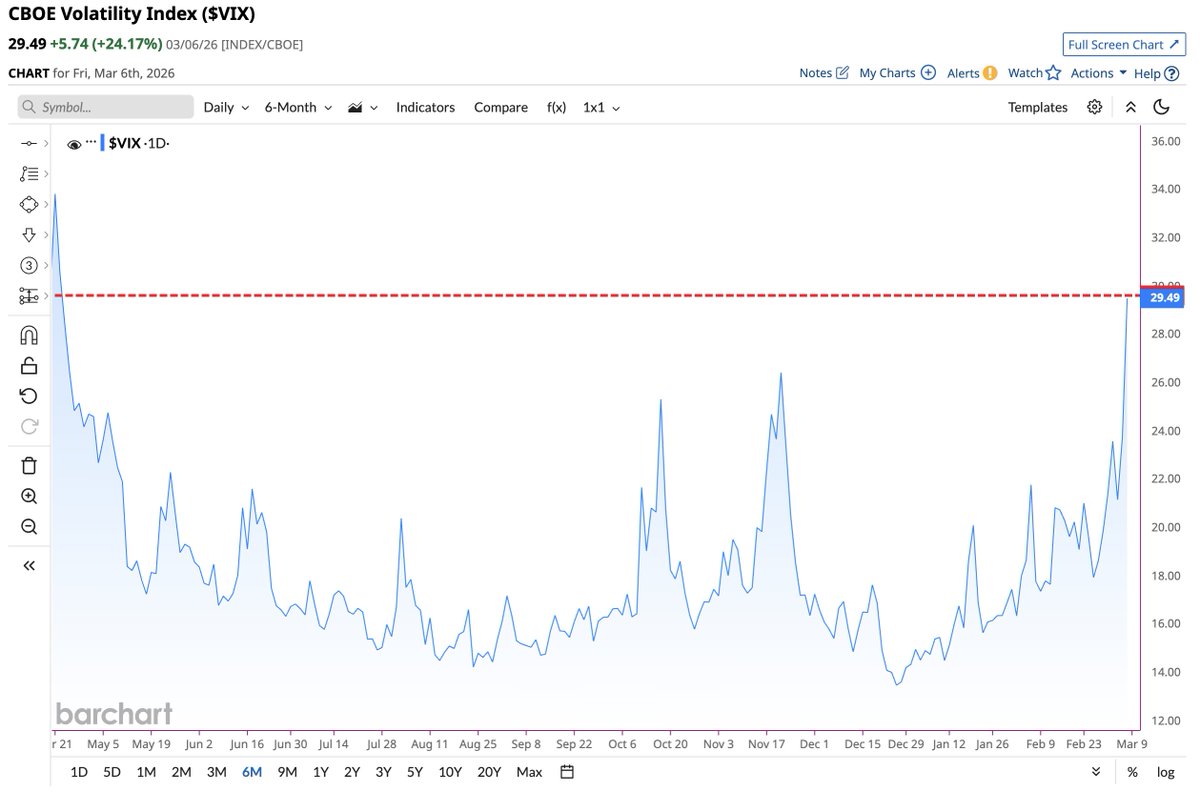Select the 1M time range

click(x=146, y=771)
